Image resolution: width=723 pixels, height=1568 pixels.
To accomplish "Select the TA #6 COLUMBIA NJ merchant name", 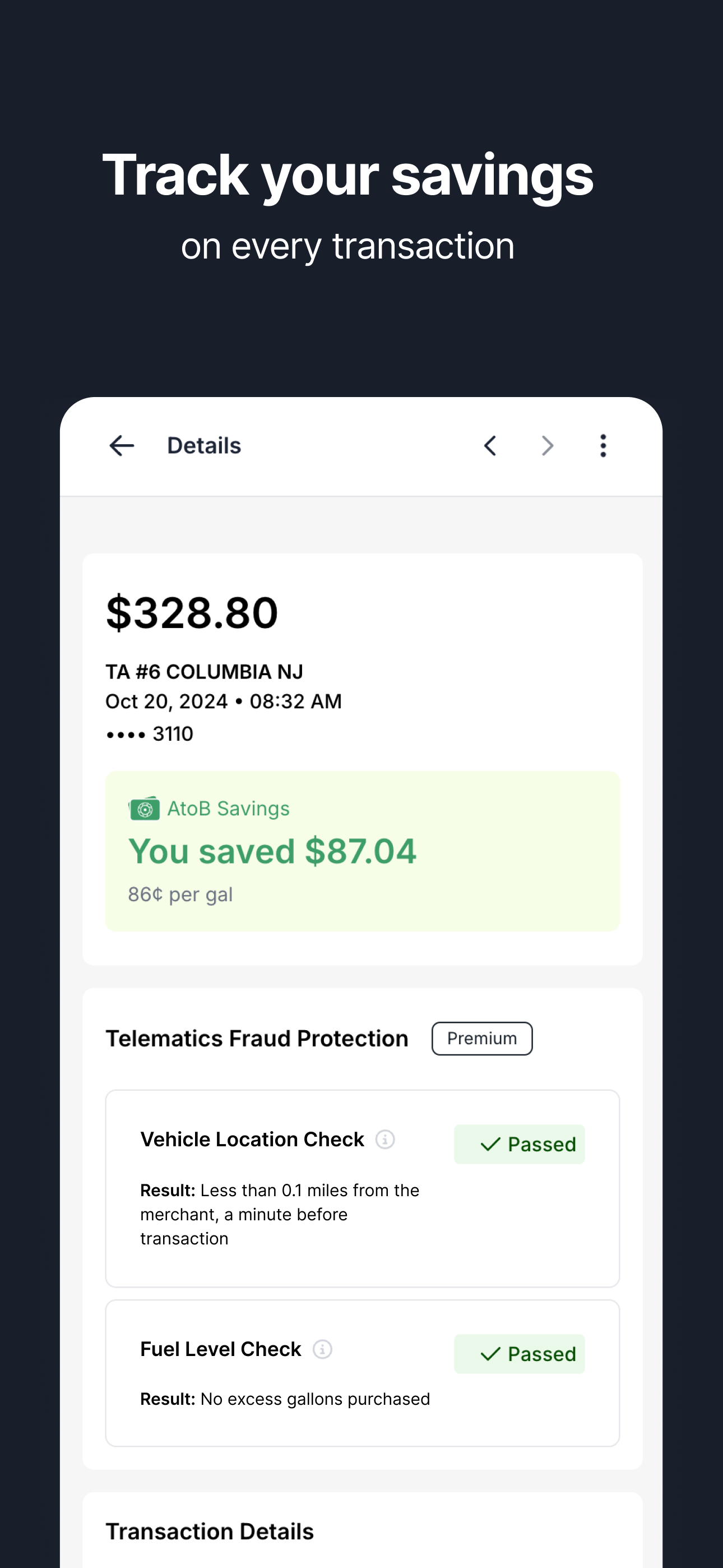I will [x=205, y=671].
